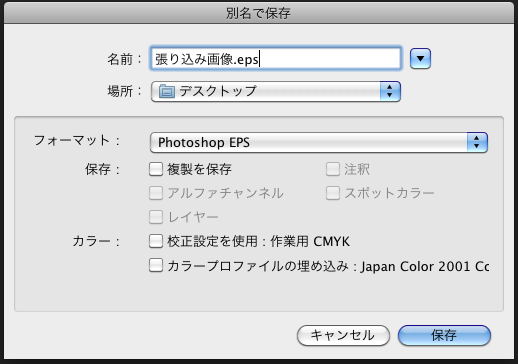Open the フォーマット dropdown showing Photoshop EPS
Image resolution: width=518 pixels, height=364 pixels.
319,142
